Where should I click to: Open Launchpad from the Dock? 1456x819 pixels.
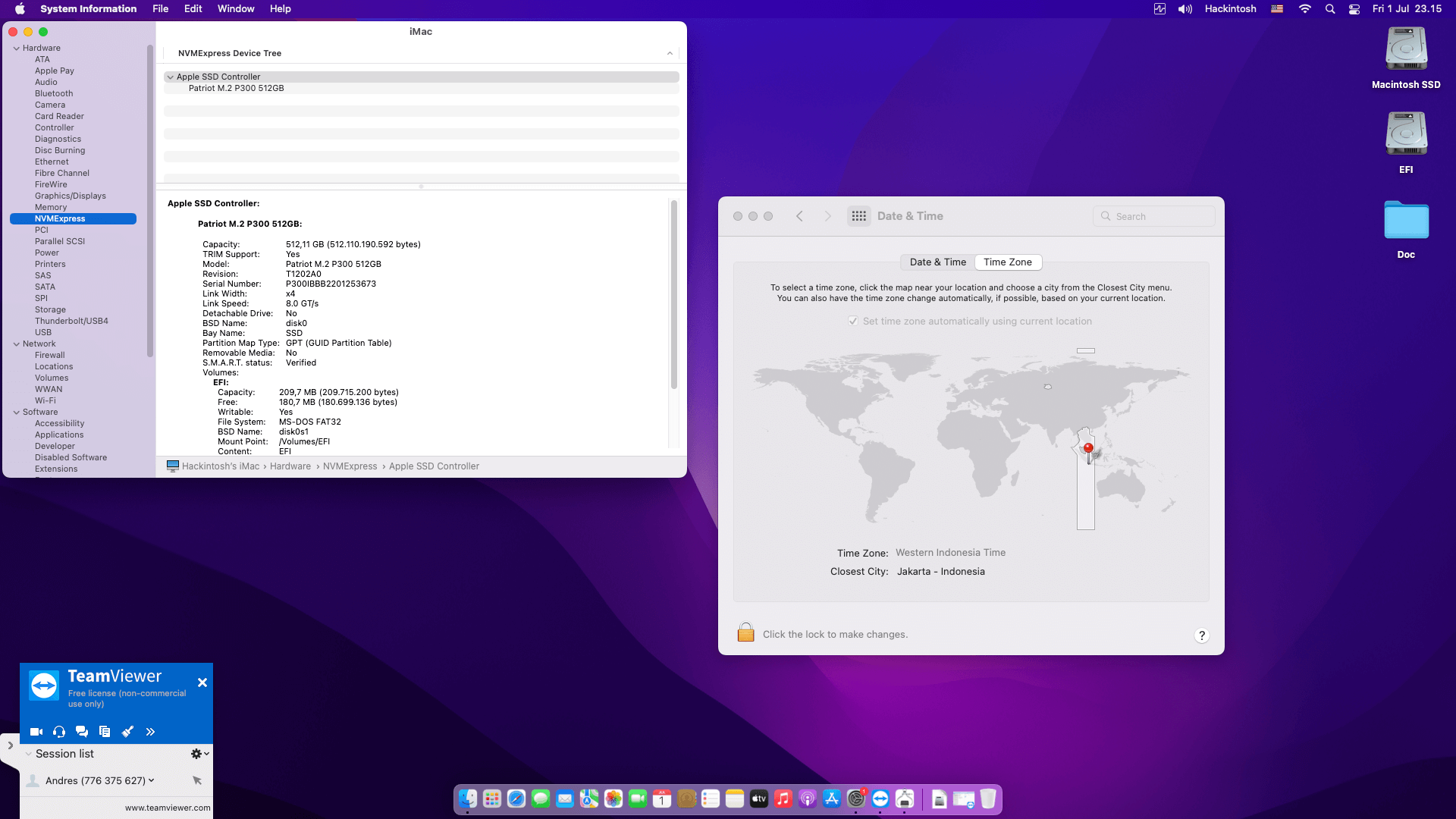click(x=492, y=799)
